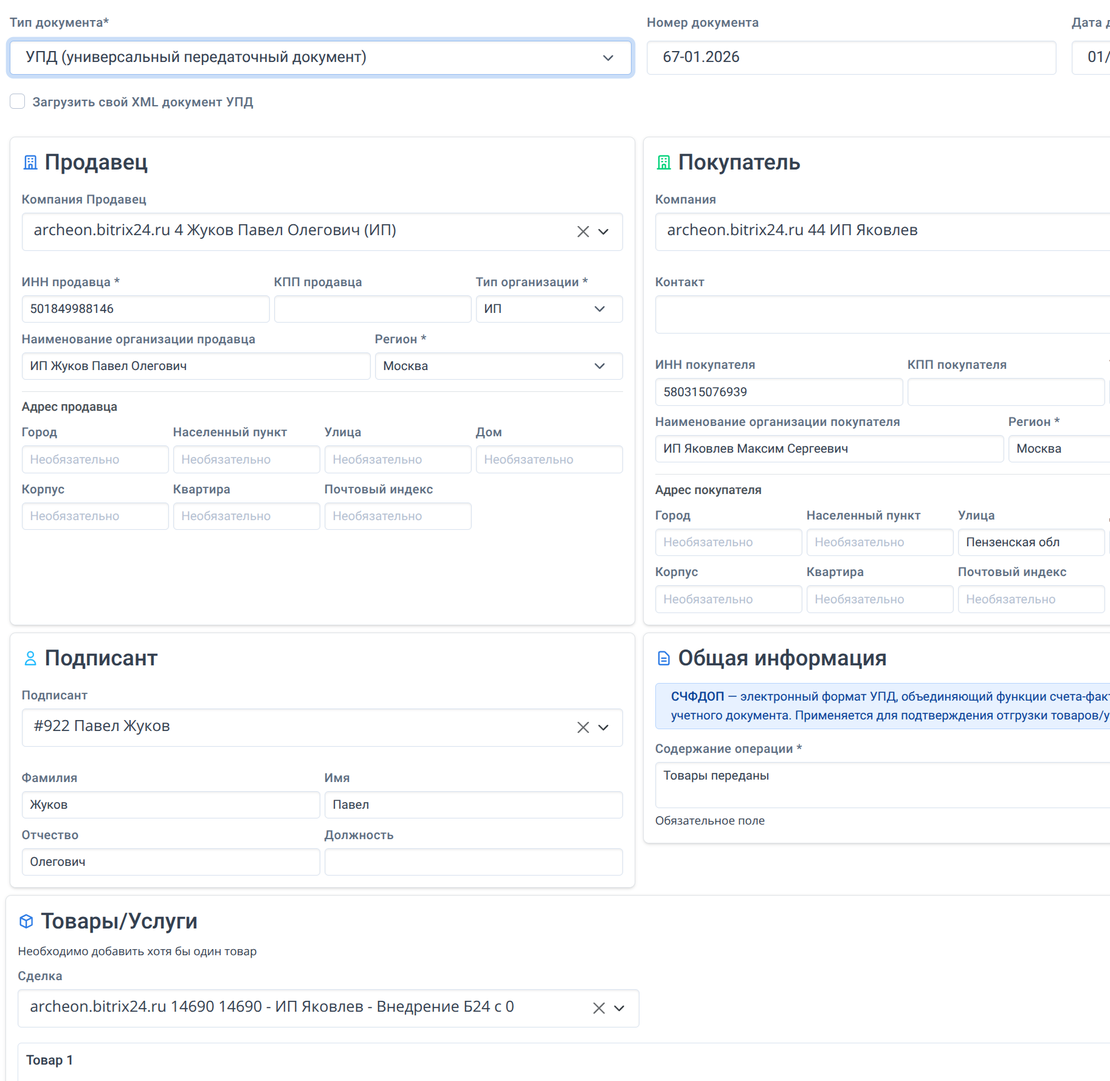Expand the Подписант selection dropdown arrow
Screen dimensions: 1110x1081
pos(604,727)
